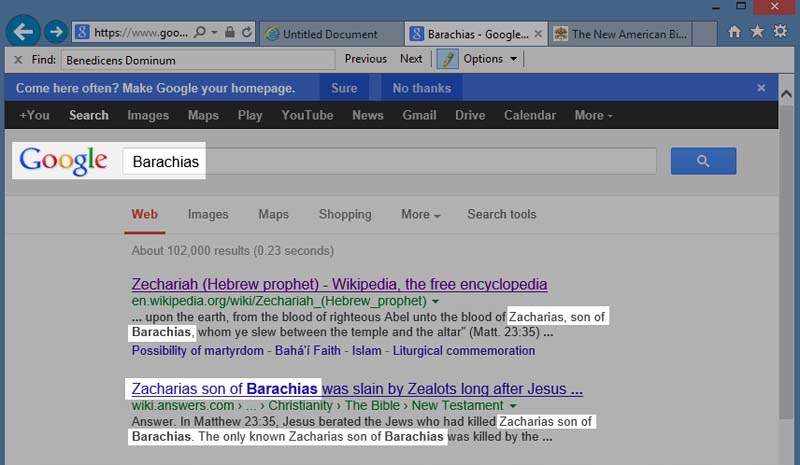Open Zacharias son of Barachias result link
Viewport: 800px width, 465px height.
357,388
